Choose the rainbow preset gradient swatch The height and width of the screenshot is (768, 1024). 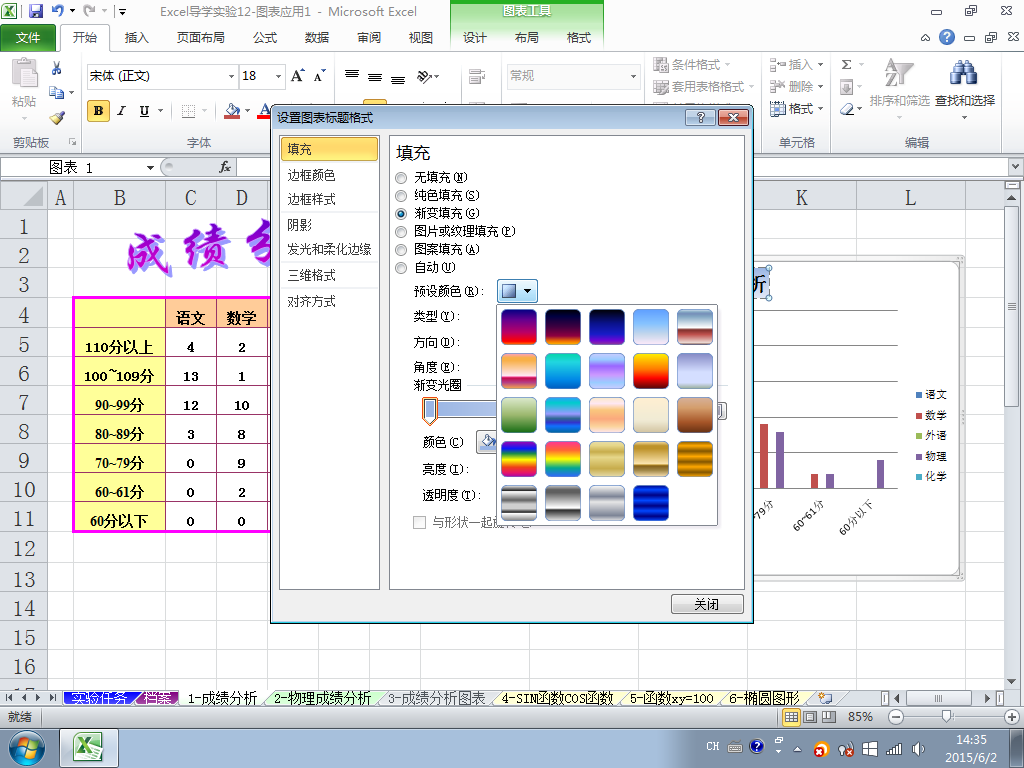(x=519, y=458)
